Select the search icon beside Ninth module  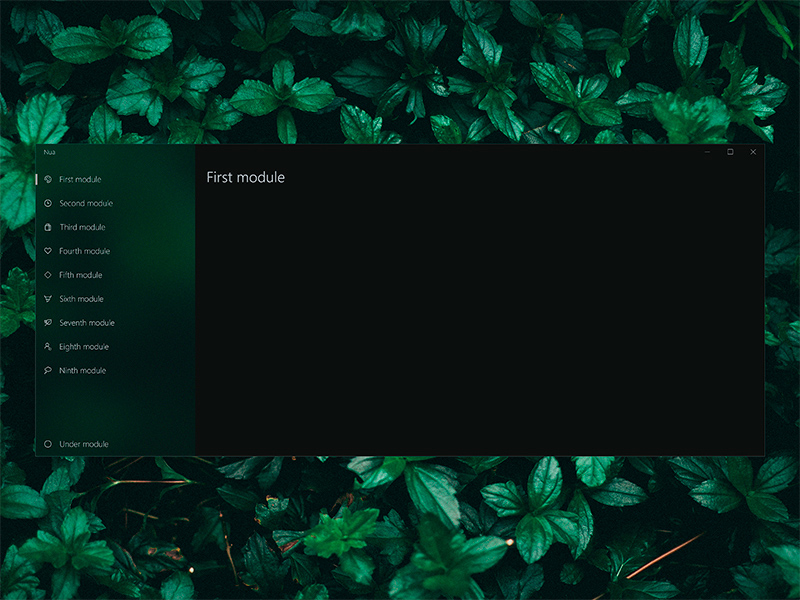pos(47,371)
